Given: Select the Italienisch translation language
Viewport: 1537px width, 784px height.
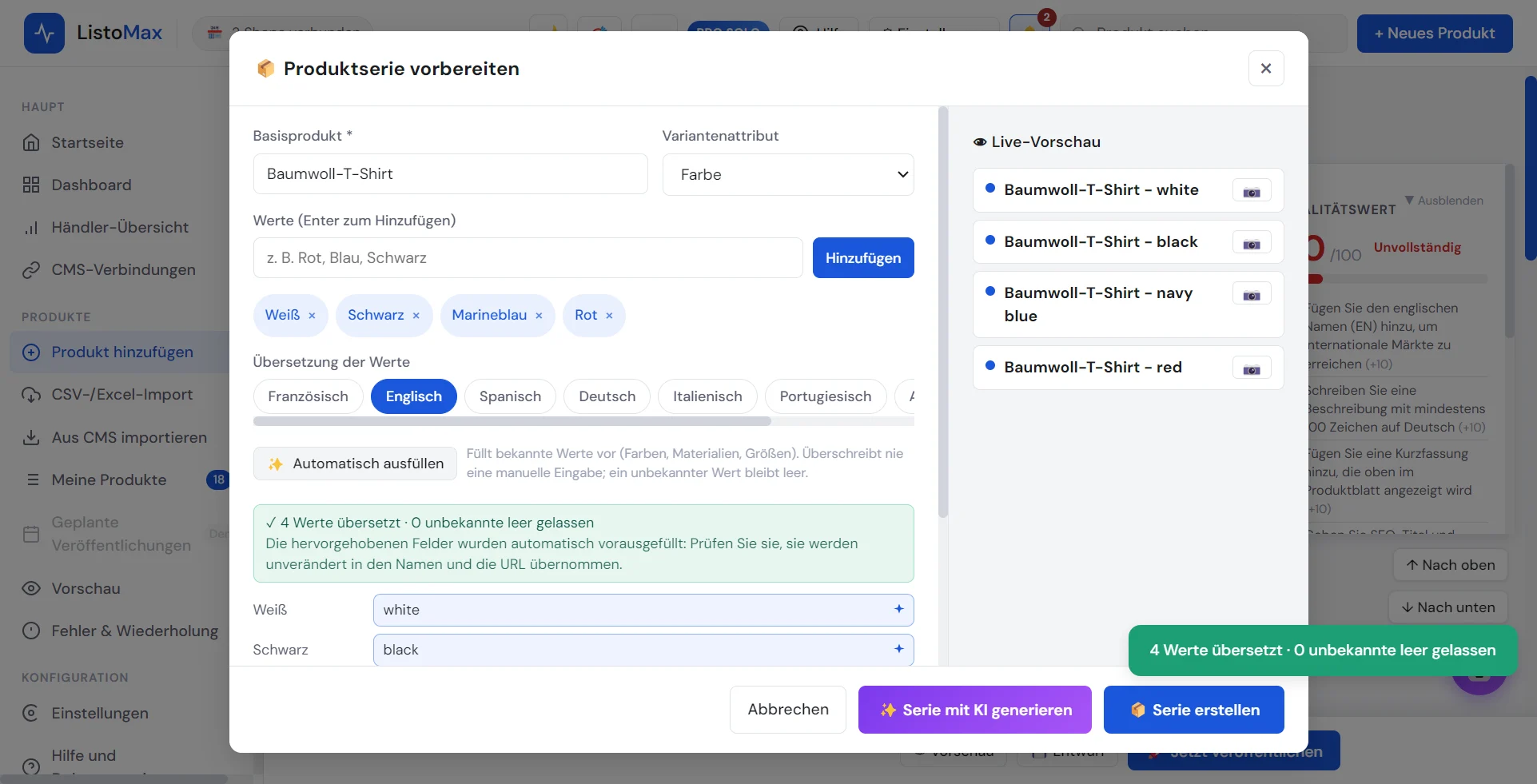Looking at the screenshot, I should 707,396.
